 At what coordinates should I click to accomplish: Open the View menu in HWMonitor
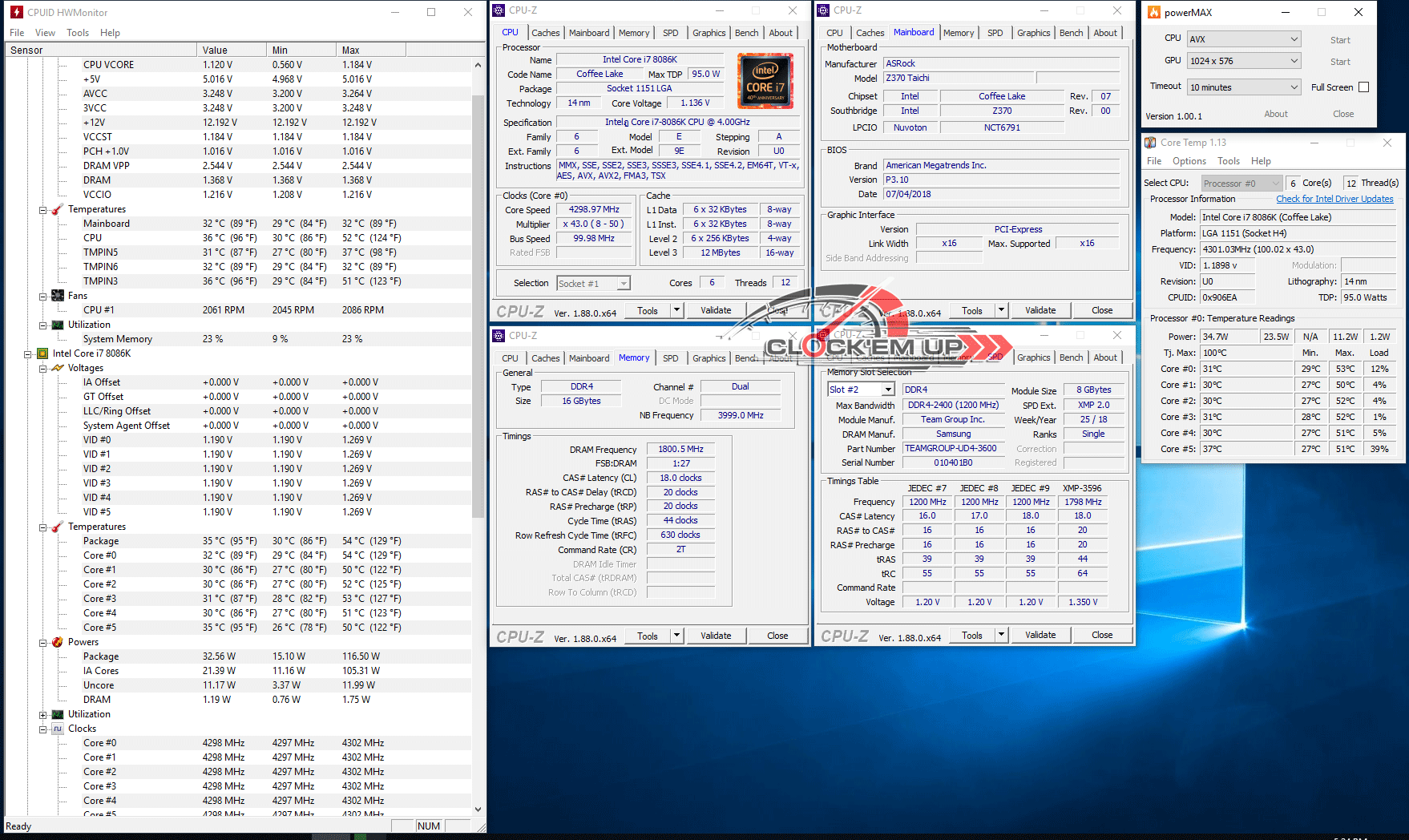pyautogui.click(x=45, y=33)
